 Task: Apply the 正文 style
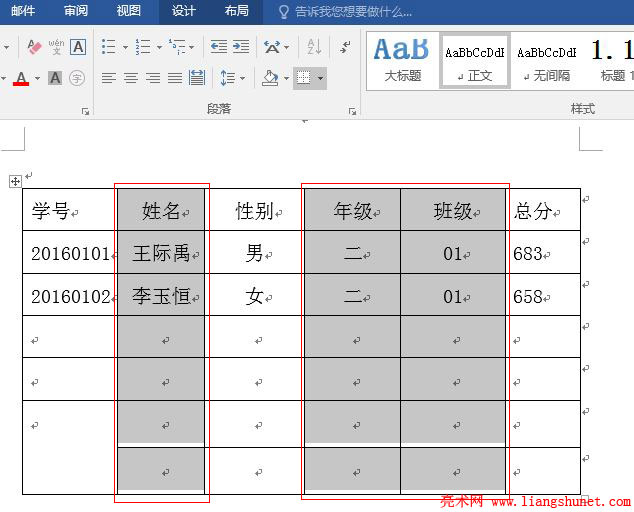pos(475,61)
